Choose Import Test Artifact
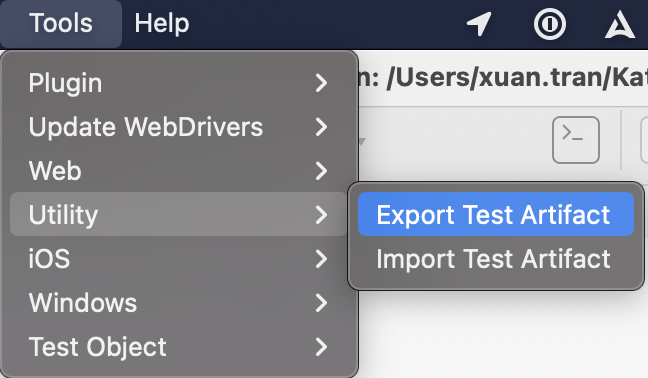648x378 pixels. 496,259
